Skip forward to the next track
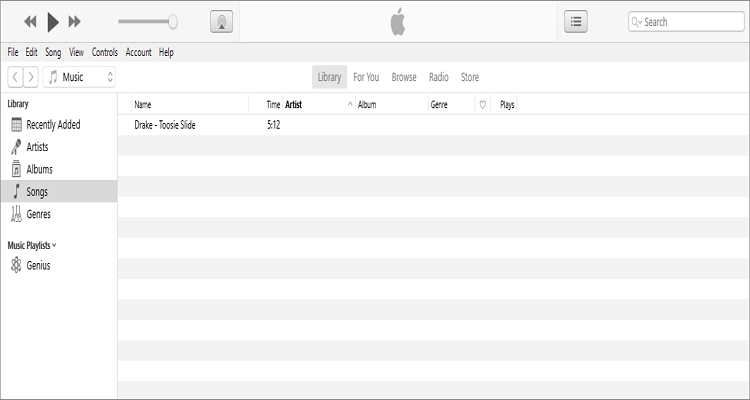The width and height of the screenshot is (750, 400). point(75,22)
